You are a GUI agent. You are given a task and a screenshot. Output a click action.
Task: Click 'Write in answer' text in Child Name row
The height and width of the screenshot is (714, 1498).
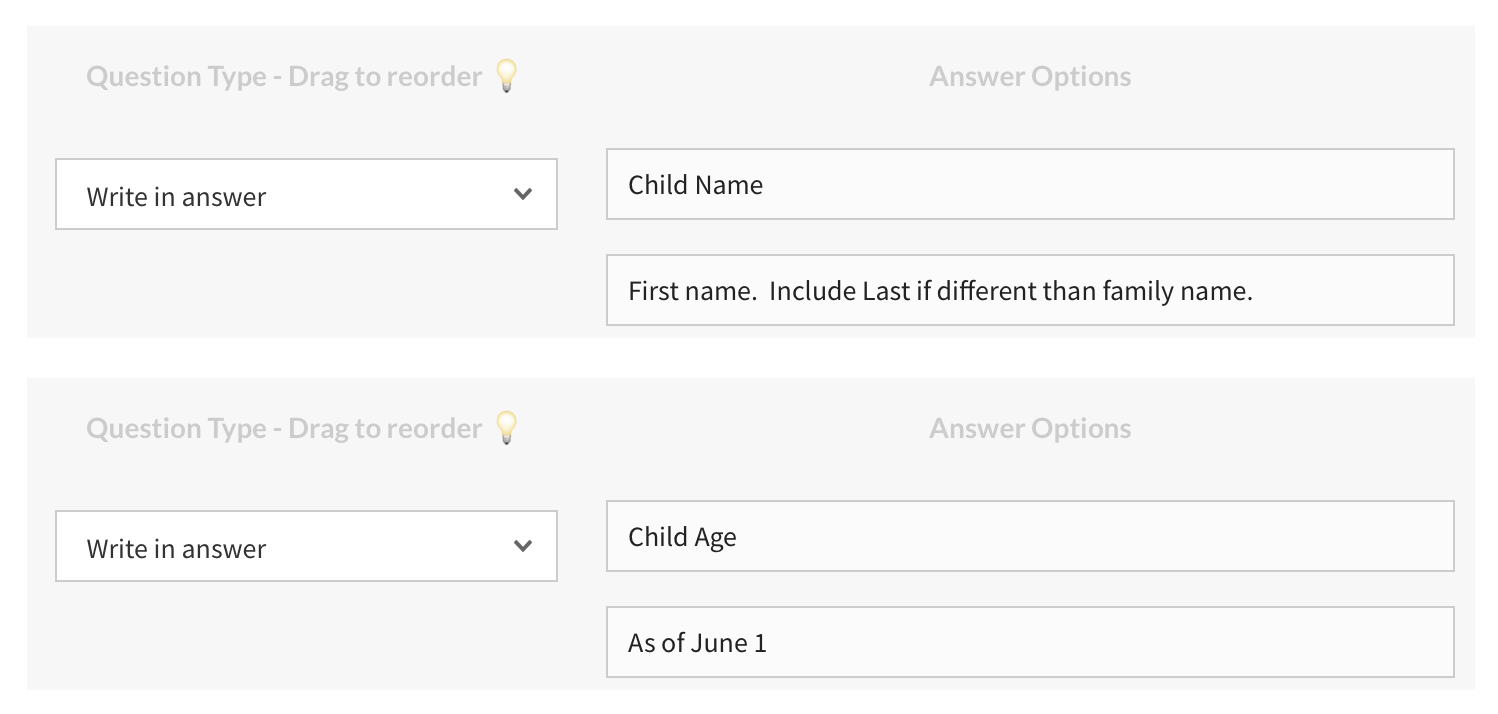[176, 197]
